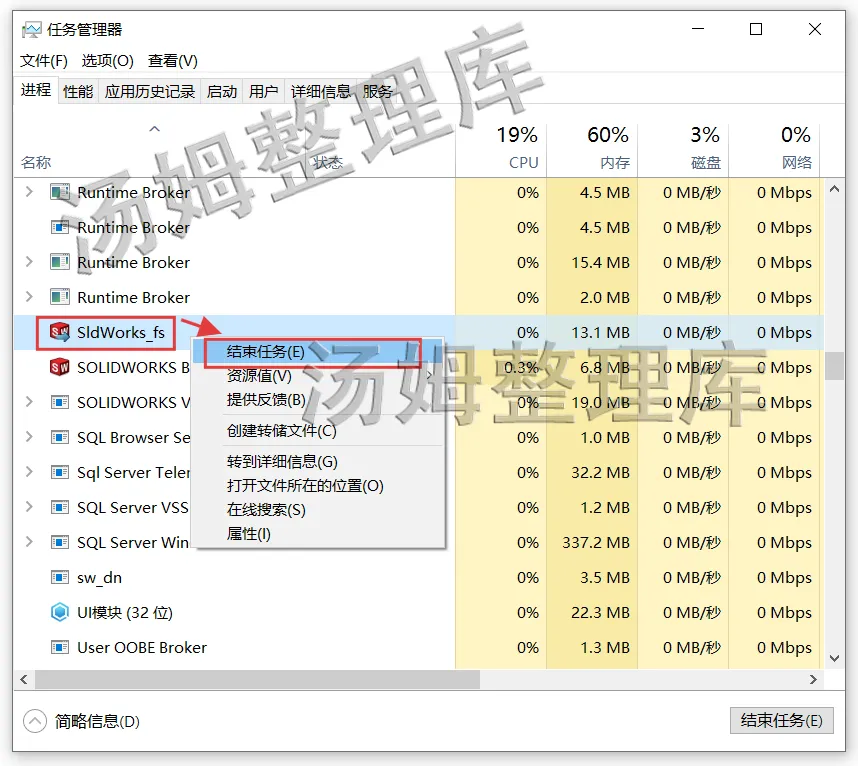Screen dimensions: 858x766
Task: Expand the 2.0 MB Runtime Broker group
Action: point(30,297)
